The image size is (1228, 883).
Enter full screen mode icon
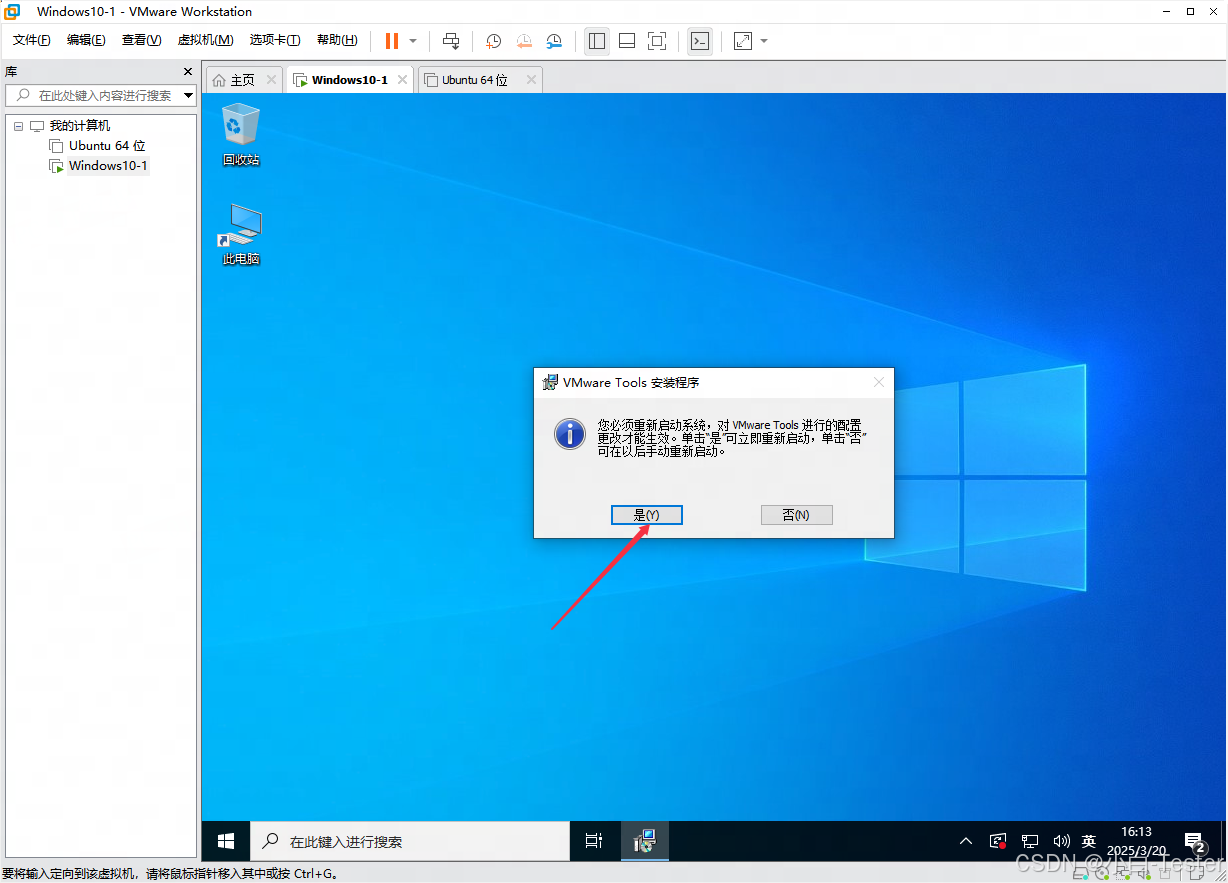coord(657,41)
